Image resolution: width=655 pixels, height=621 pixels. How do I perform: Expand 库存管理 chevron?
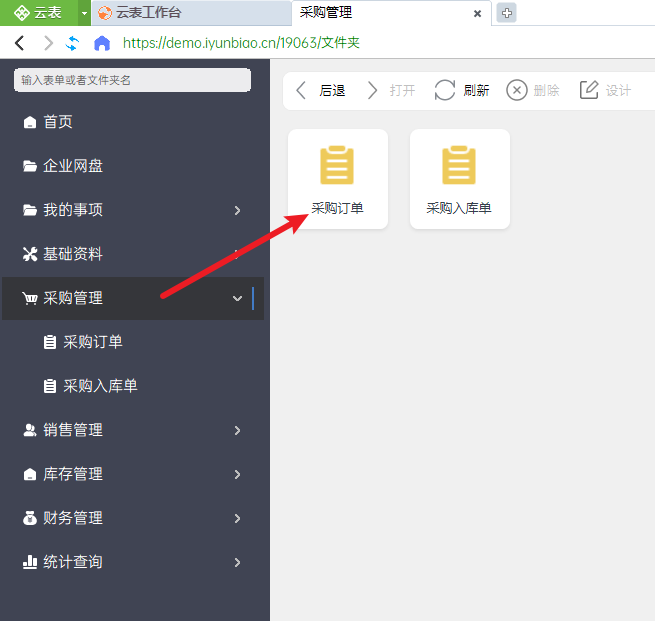(x=237, y=474)
